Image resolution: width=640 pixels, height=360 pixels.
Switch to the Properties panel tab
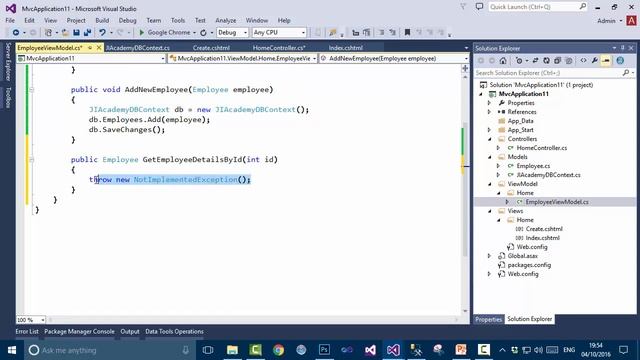pyautogui.click(x=488, y=319)
